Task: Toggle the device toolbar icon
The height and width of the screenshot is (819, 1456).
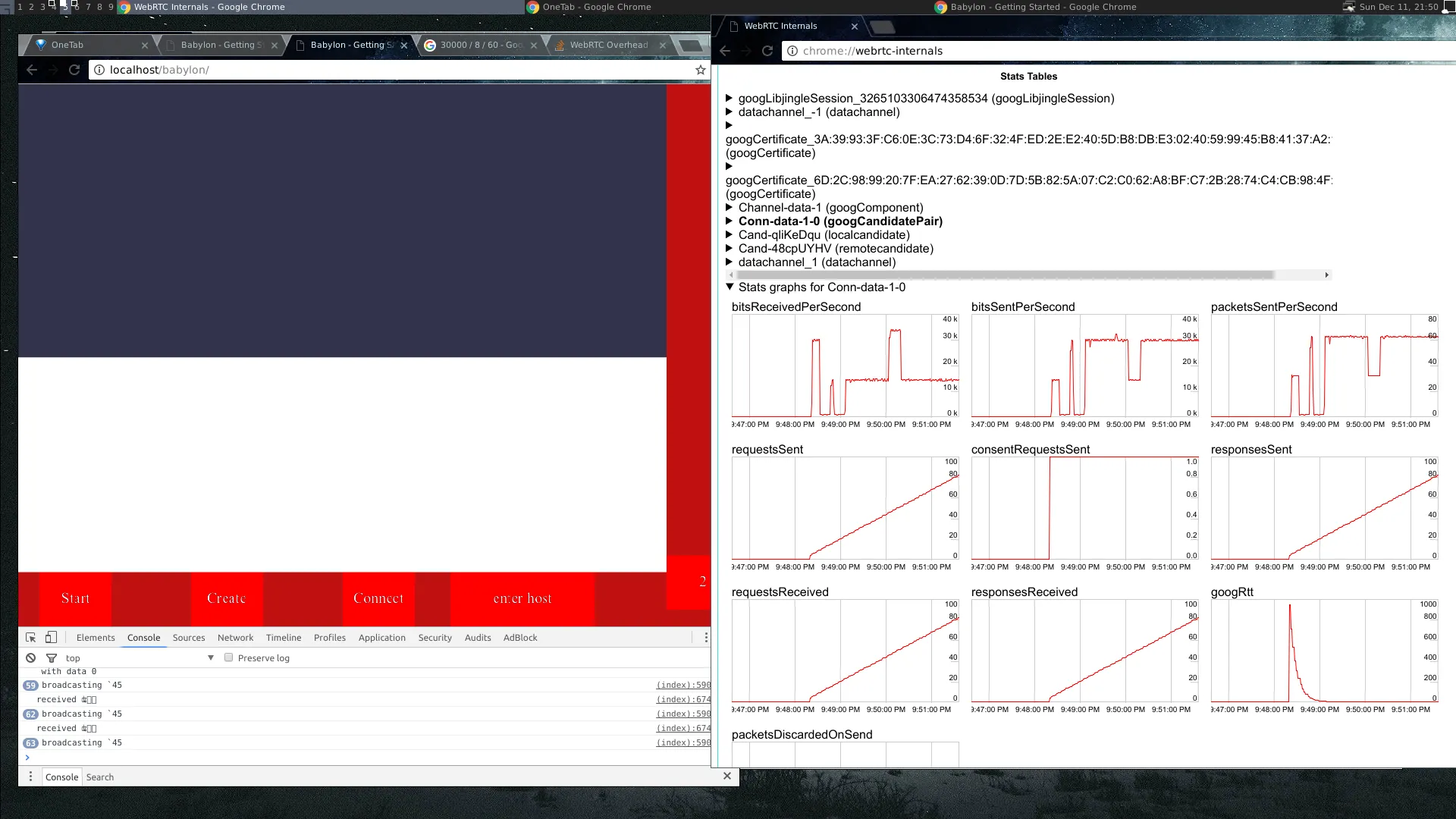Action: [51, 638]
